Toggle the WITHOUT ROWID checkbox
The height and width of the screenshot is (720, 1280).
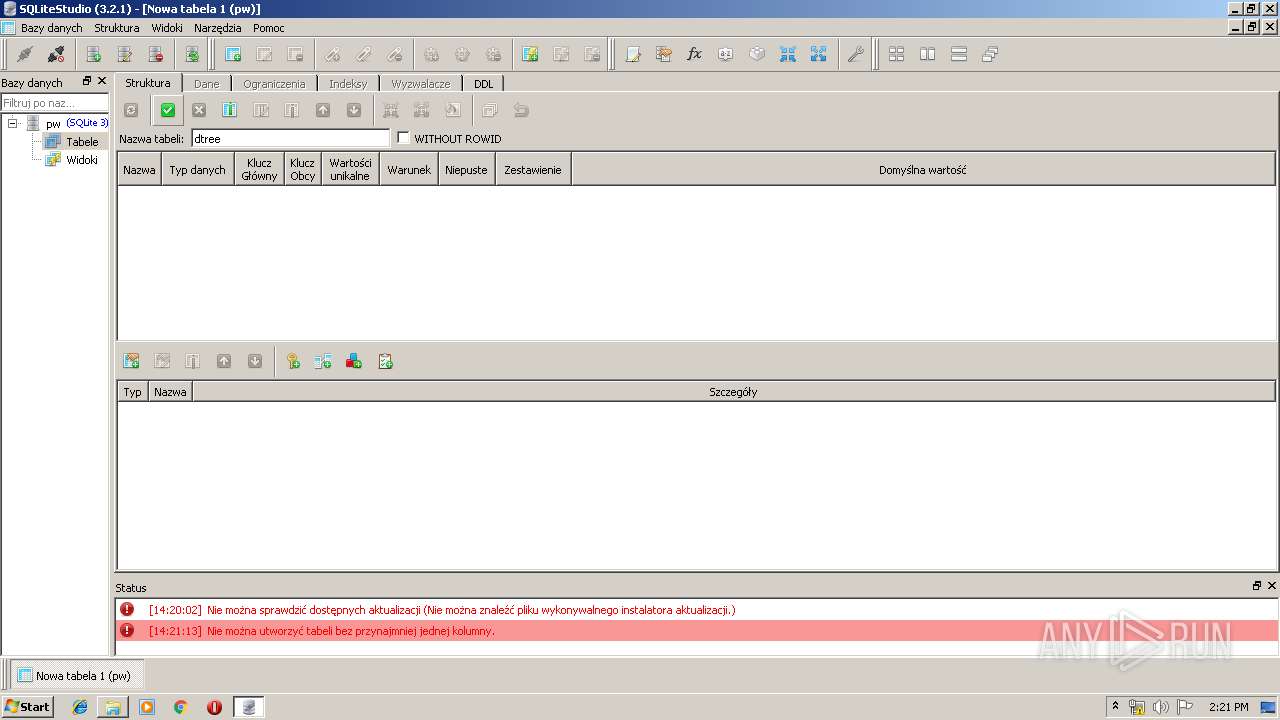pos(404,138)
